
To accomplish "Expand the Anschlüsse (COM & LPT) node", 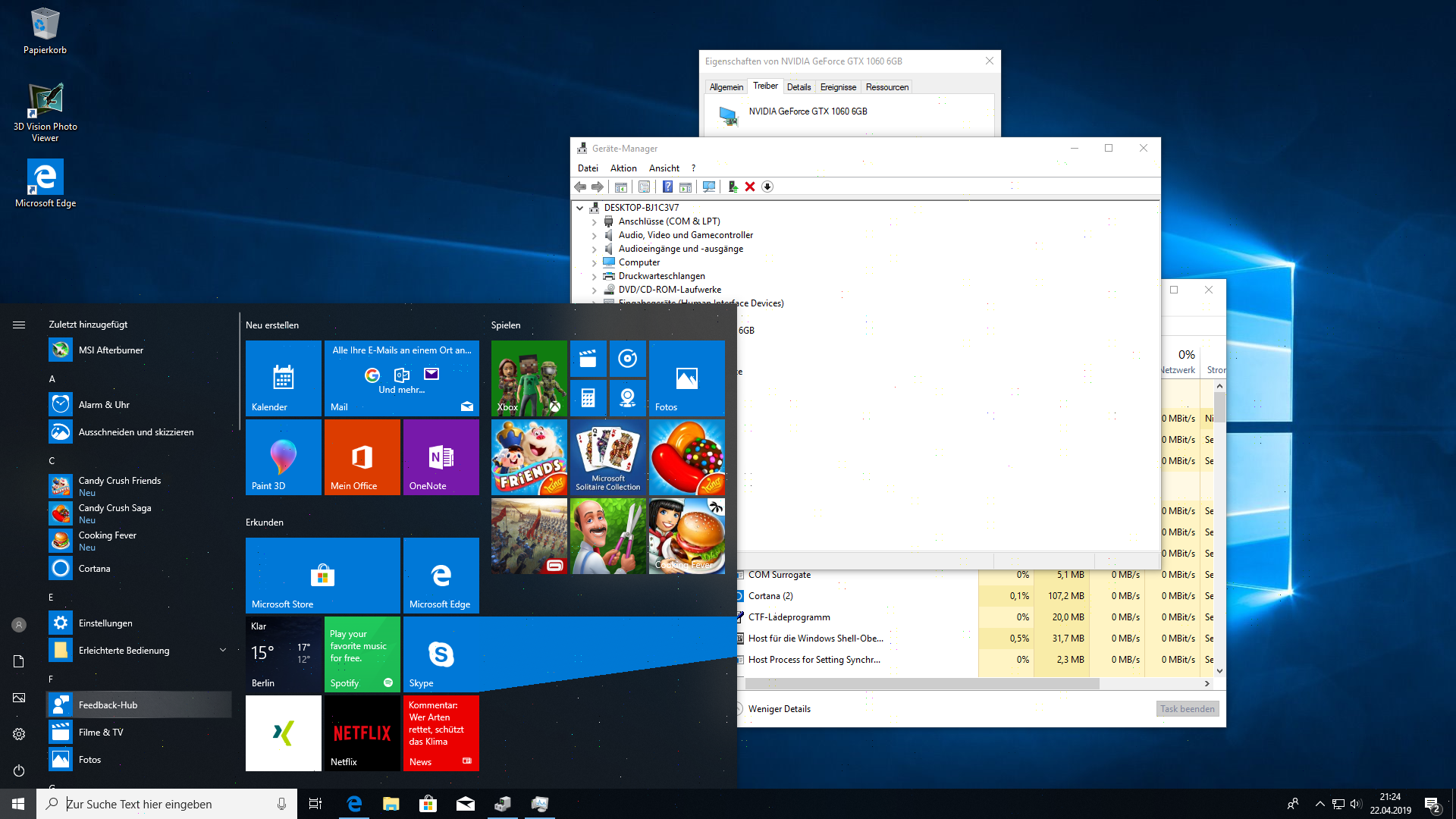I will click(x=595, y=222).
